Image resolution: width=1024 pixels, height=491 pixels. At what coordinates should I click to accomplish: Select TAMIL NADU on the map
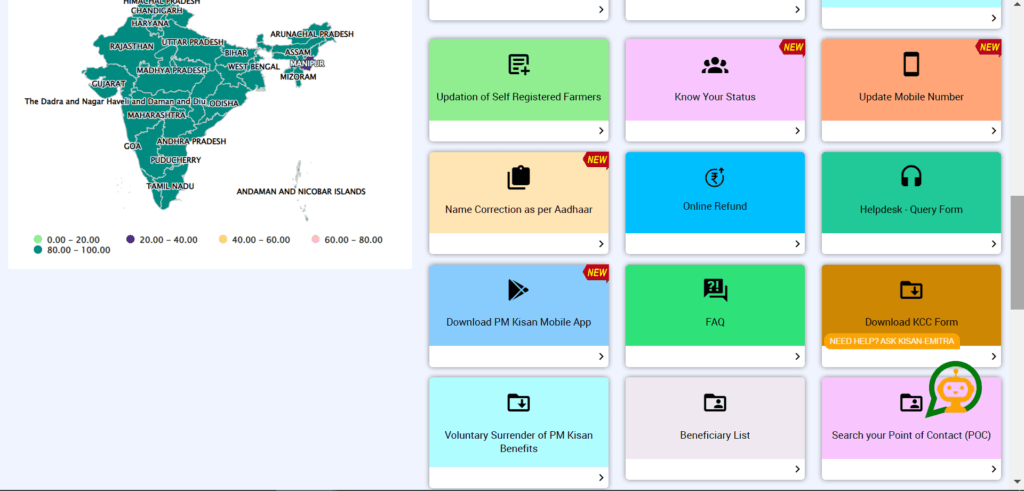[x=170, y=186]
